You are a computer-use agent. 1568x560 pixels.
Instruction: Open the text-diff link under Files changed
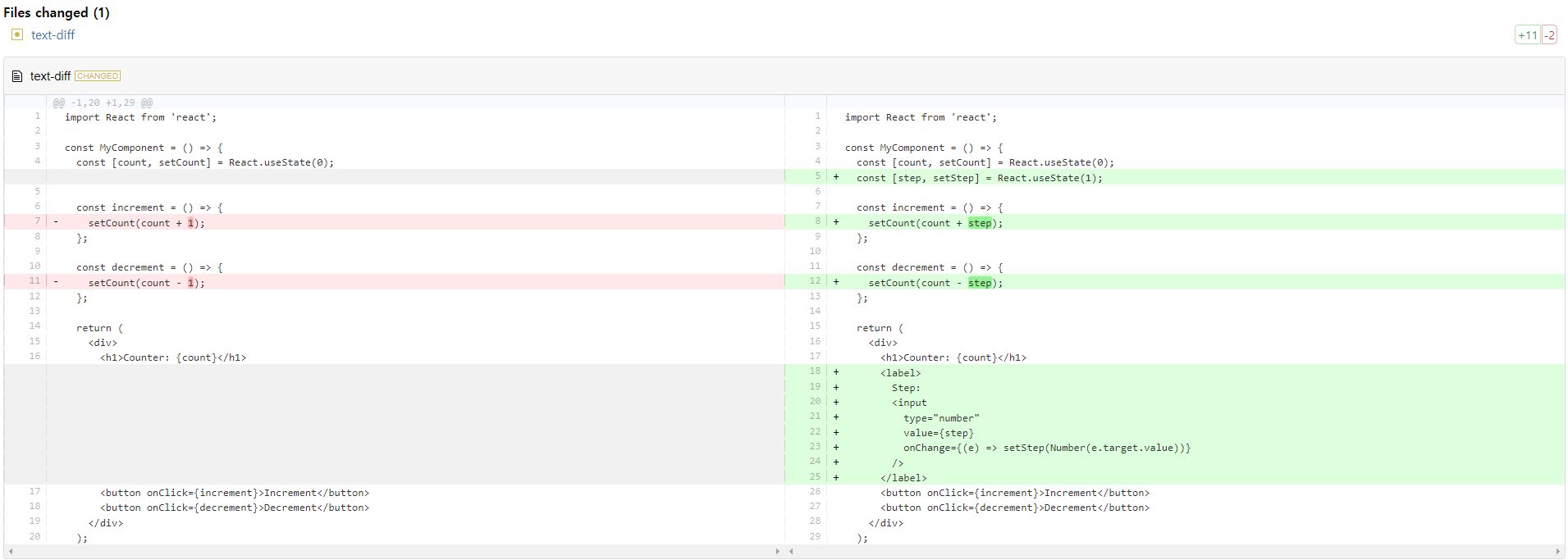[53, 34]
